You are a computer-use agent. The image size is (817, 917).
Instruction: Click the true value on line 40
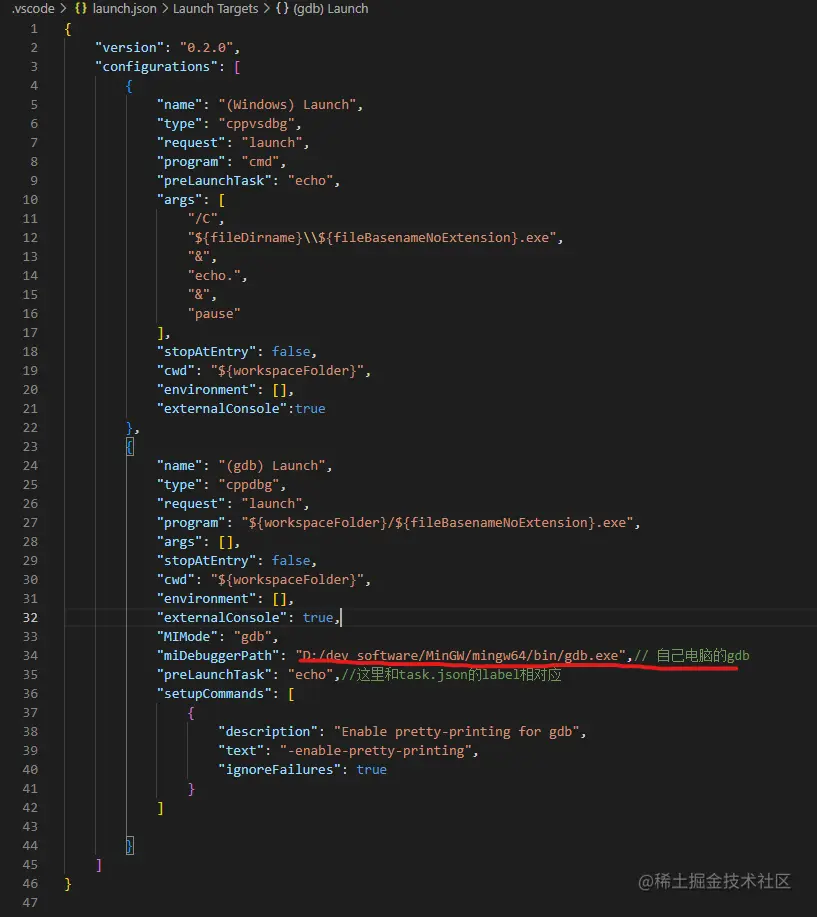371,770
